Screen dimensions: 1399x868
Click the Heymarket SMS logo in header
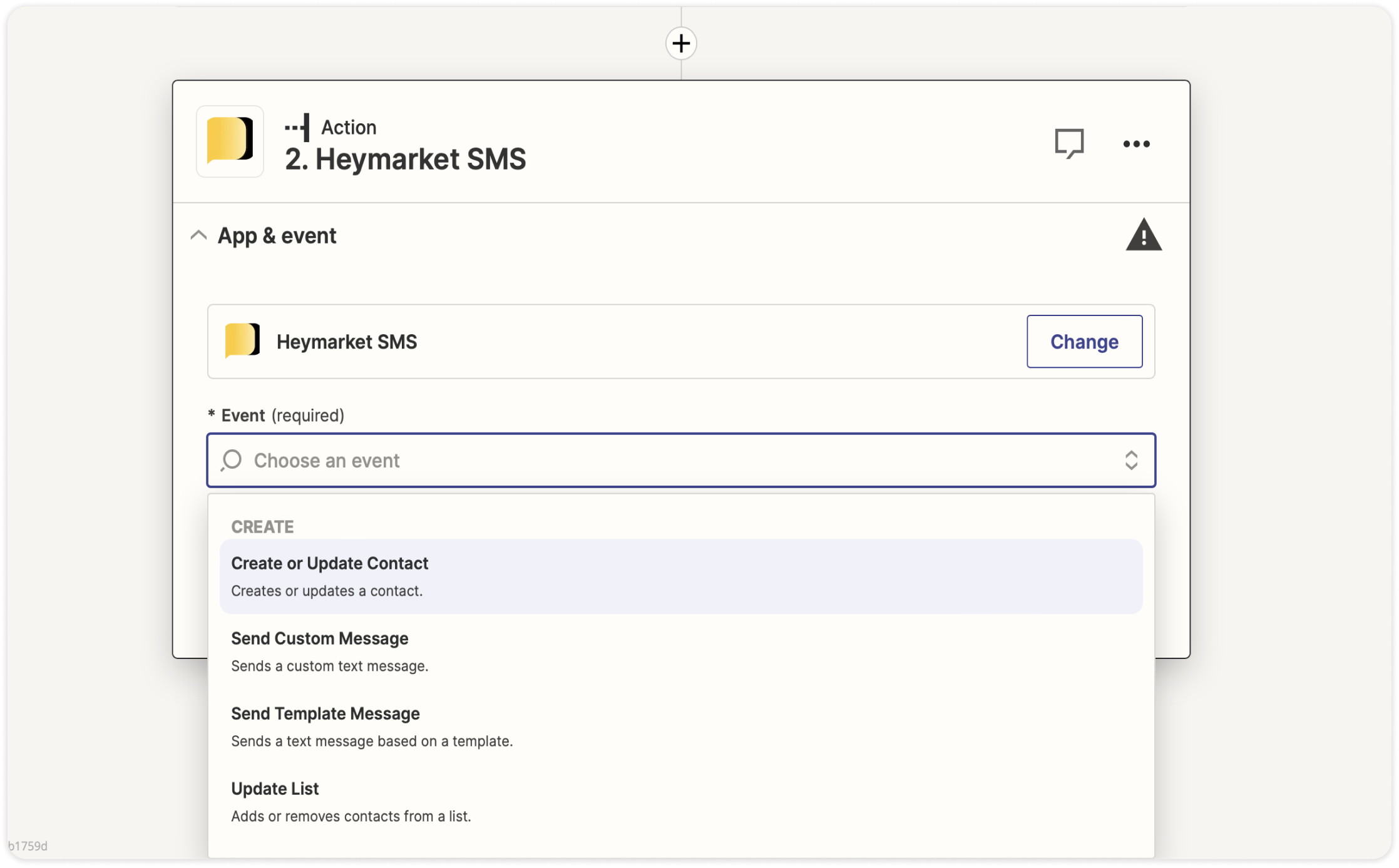tap(230, 141)
